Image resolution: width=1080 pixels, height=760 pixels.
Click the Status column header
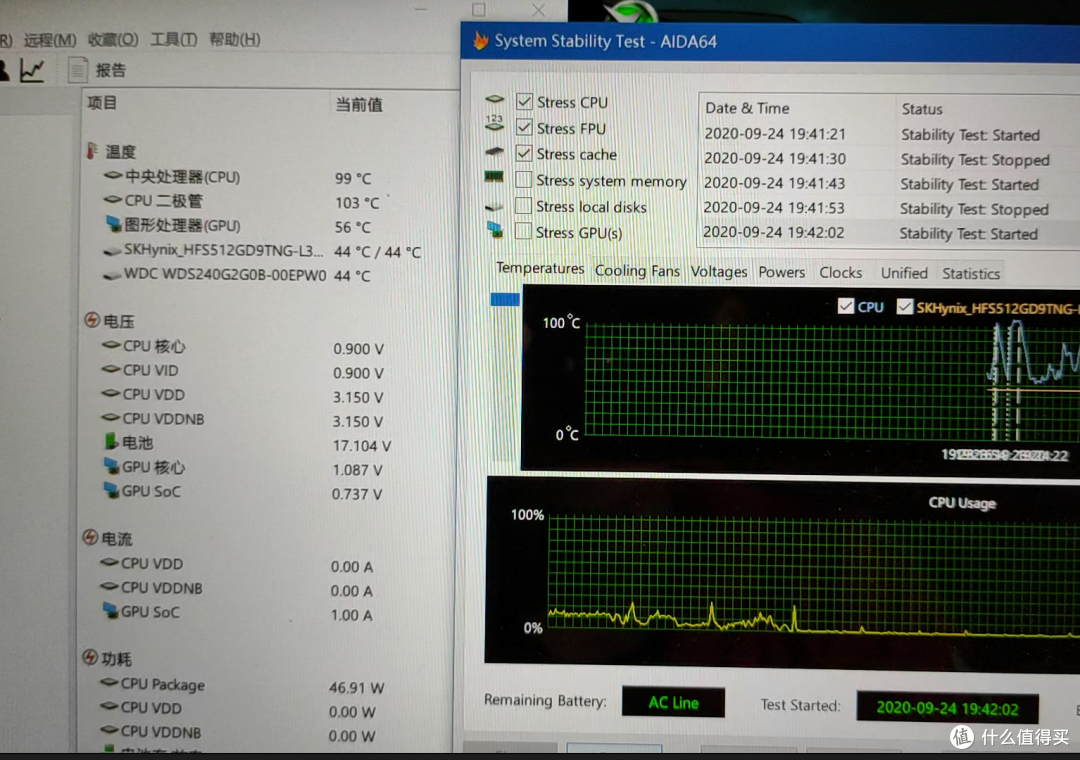922,109
